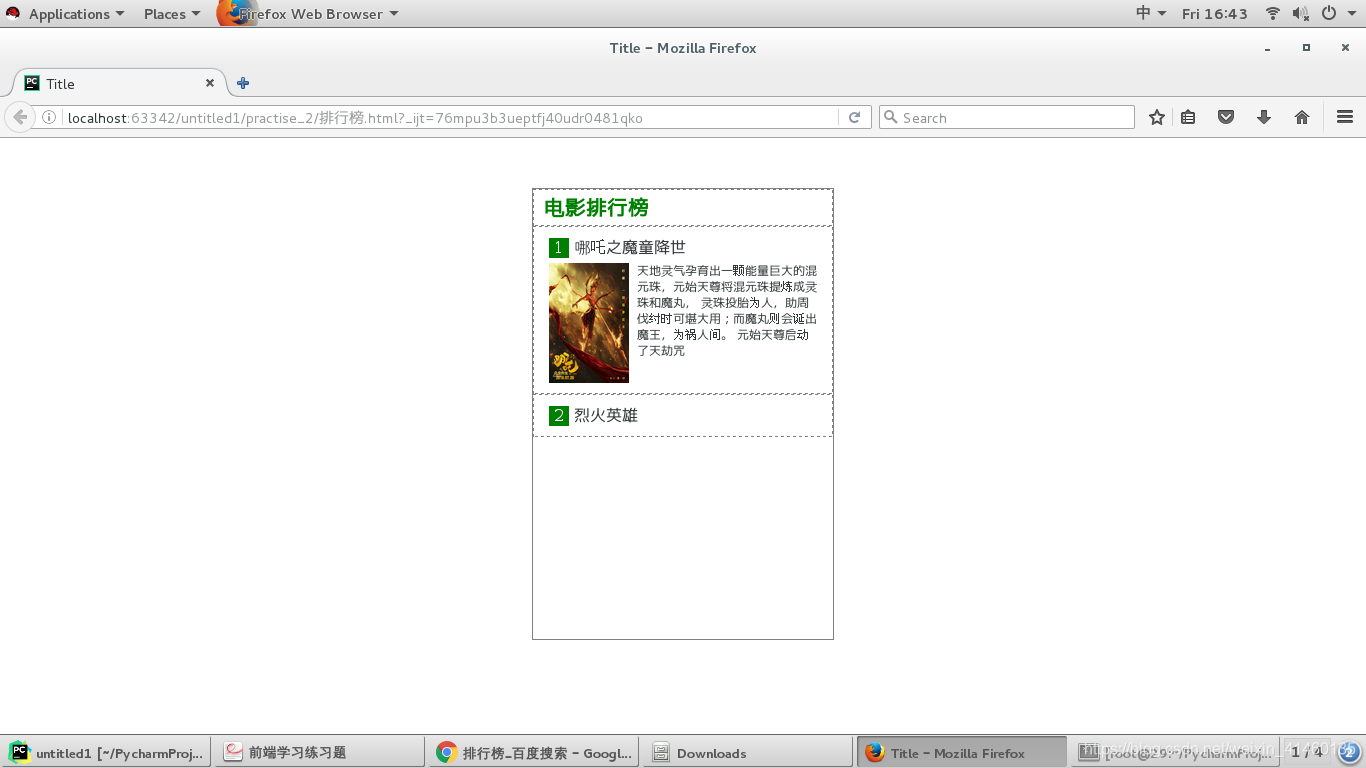Show bookmarks list icon
The width and height of the screenshot is (1366, 768).
tap(1188, 118)
